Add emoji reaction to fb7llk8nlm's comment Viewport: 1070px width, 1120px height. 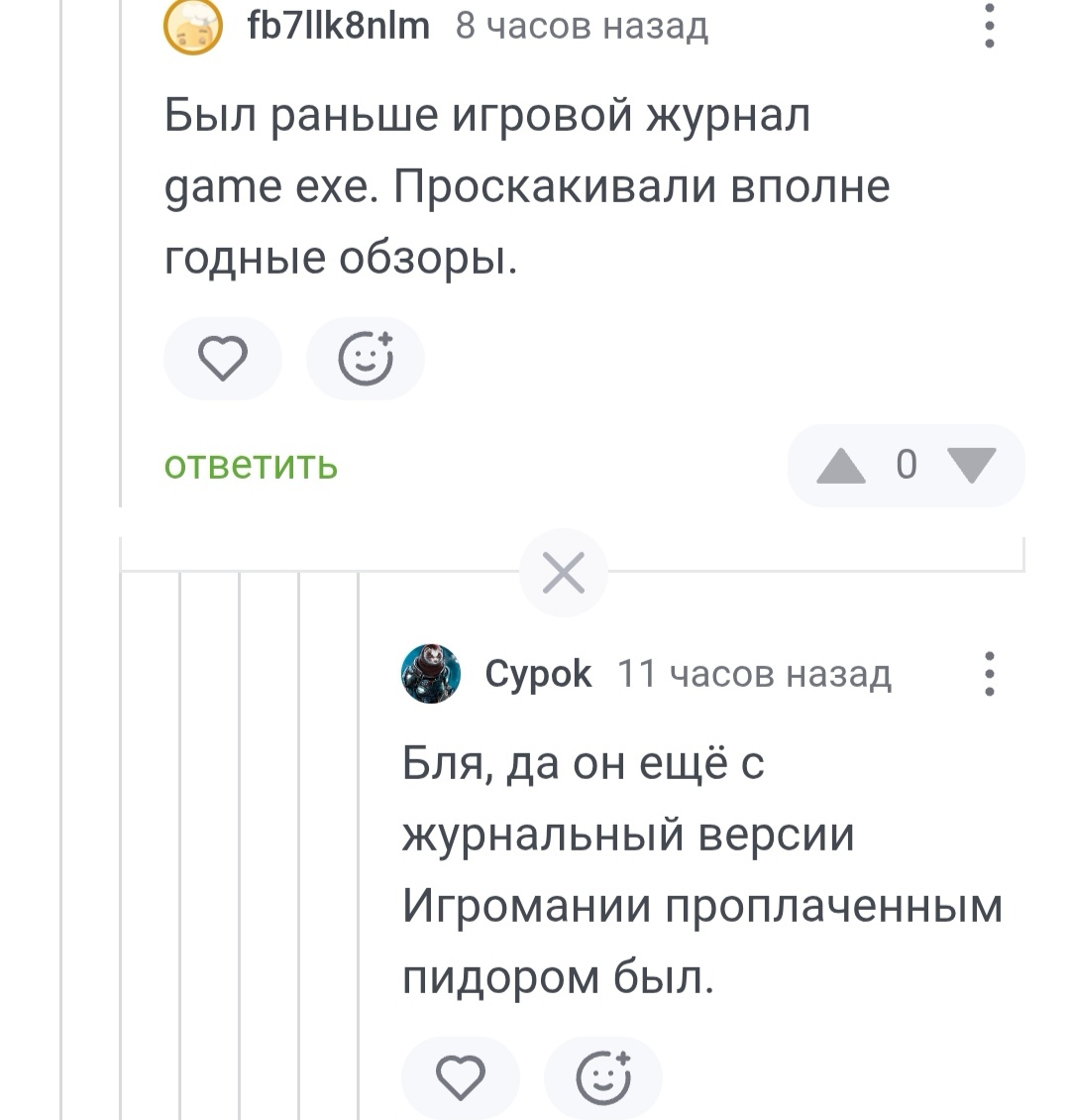tap(366, 359)
